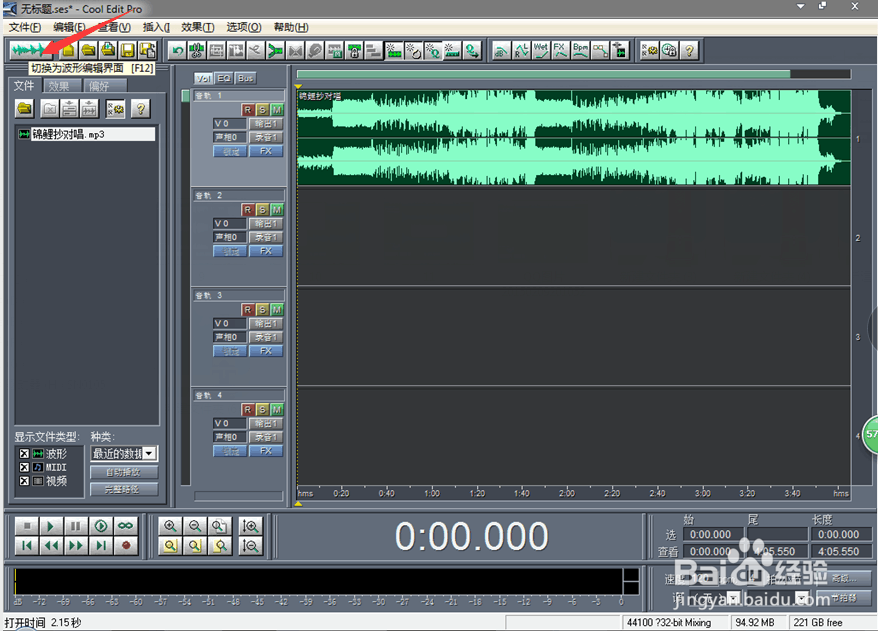Viewport: 878px width, 631px height.
Task: Open record input selector on track 1
Action: coord(266,137)
